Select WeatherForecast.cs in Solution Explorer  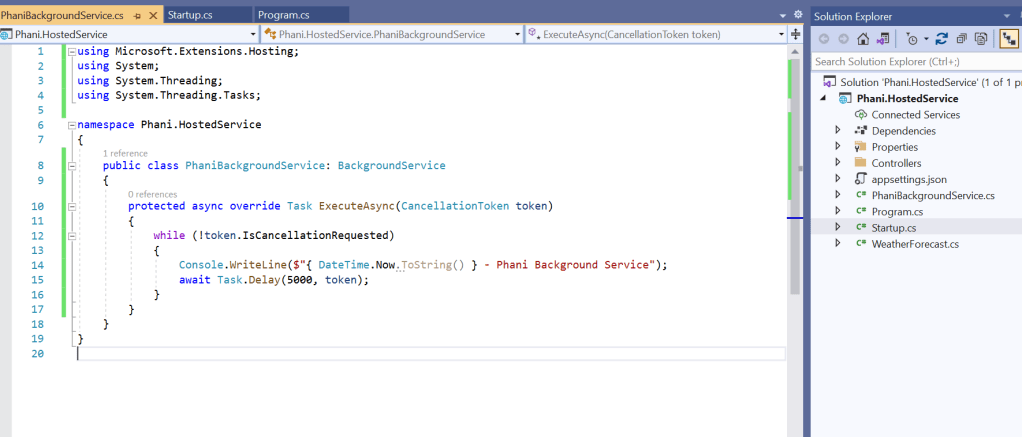tap(914, 244)
